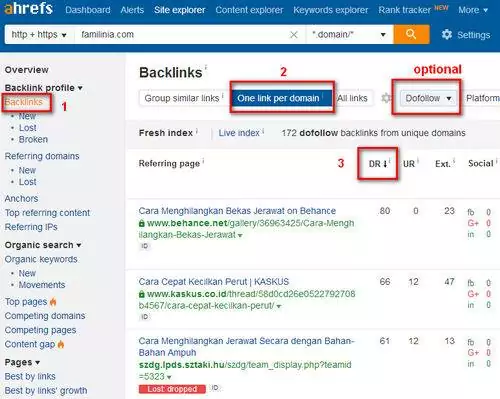Click the ID badge under kaskus link
Viewport: 500px width, 399px height.
pyautogui.click(x=145, y=317)
